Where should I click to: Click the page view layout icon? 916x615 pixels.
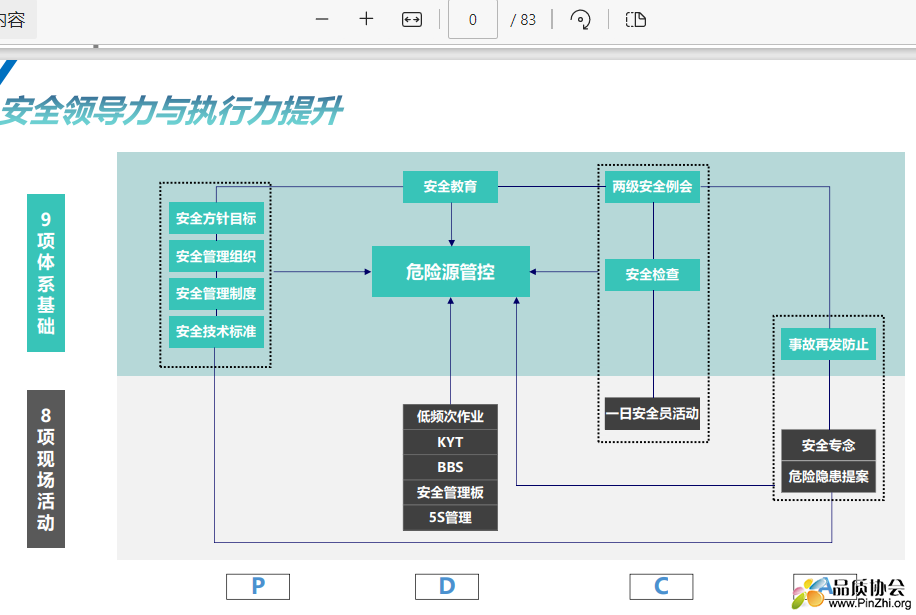636,20
